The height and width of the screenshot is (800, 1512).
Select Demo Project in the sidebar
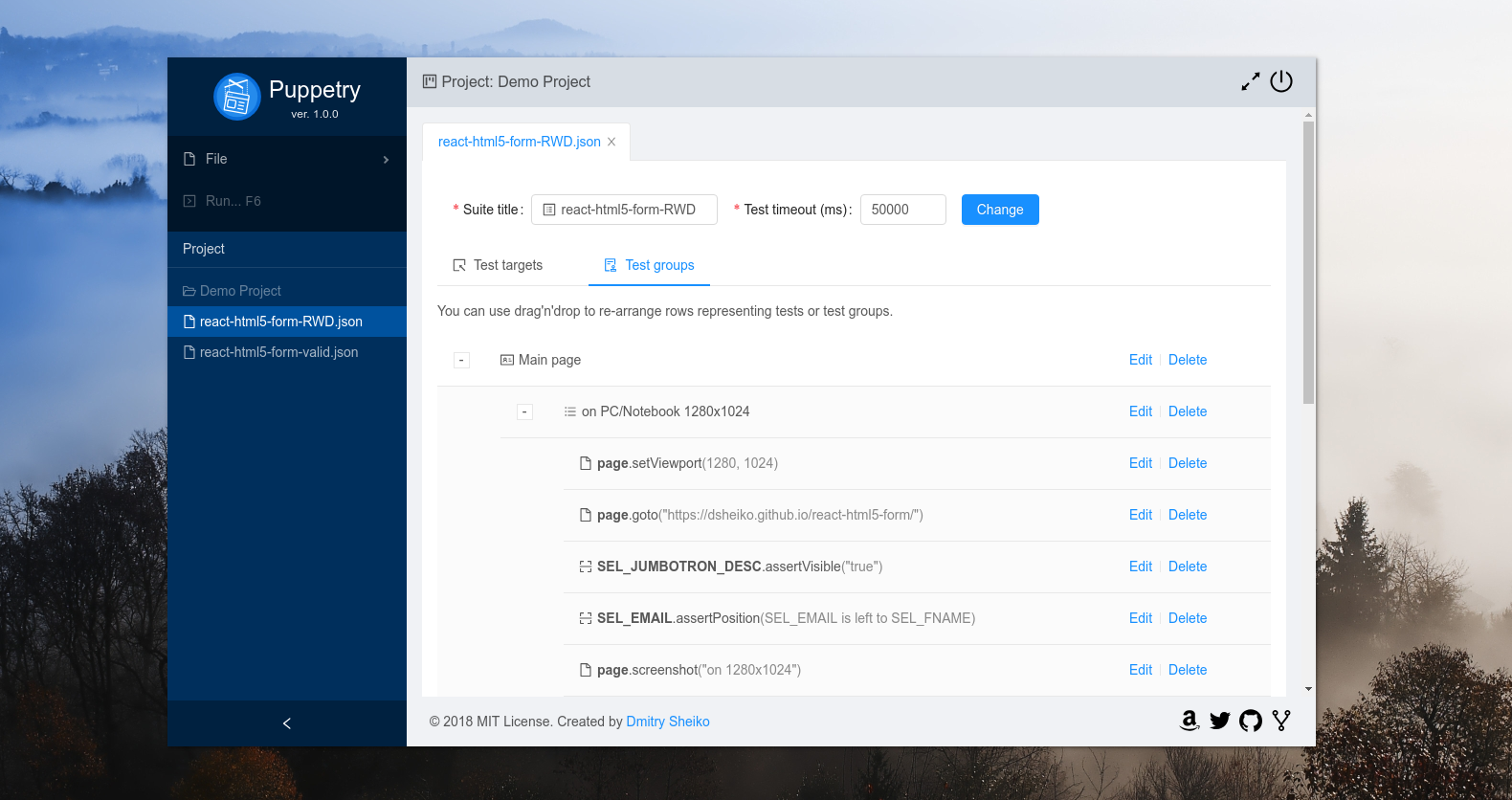pyautogui.click(x=287, y=291)
